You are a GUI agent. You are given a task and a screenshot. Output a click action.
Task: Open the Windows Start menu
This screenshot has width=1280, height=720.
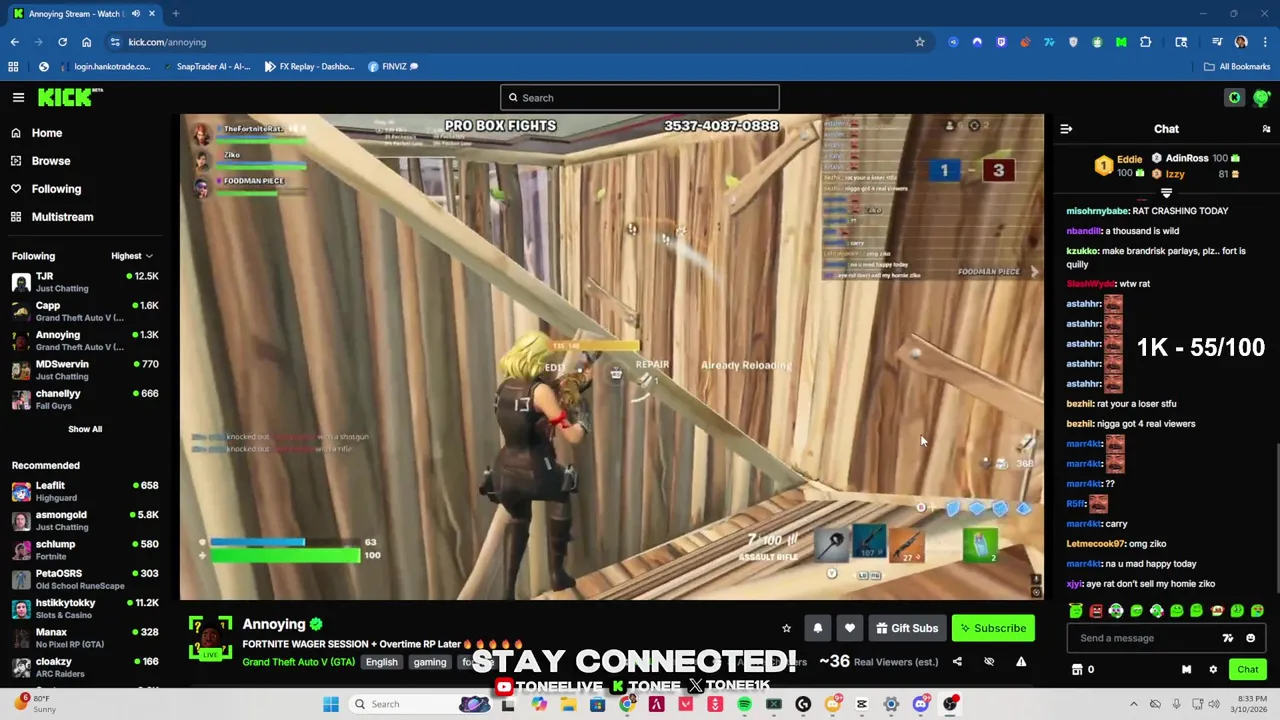coord(331,704)
